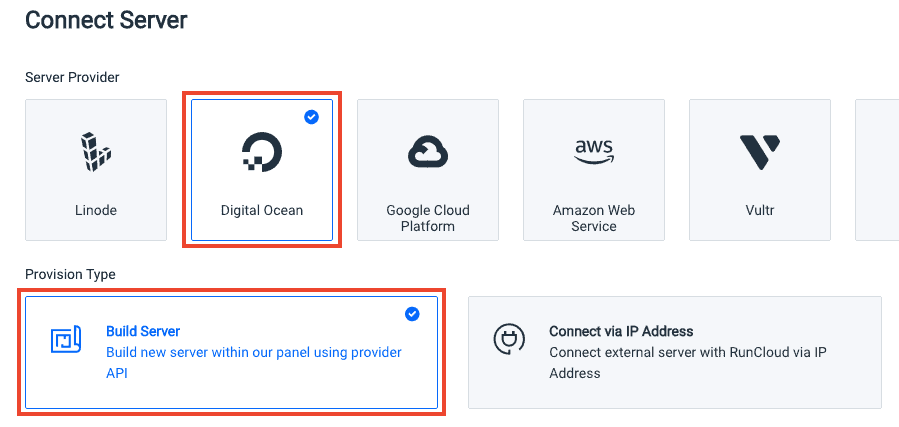Click the Digital Ocean label text

262,210
